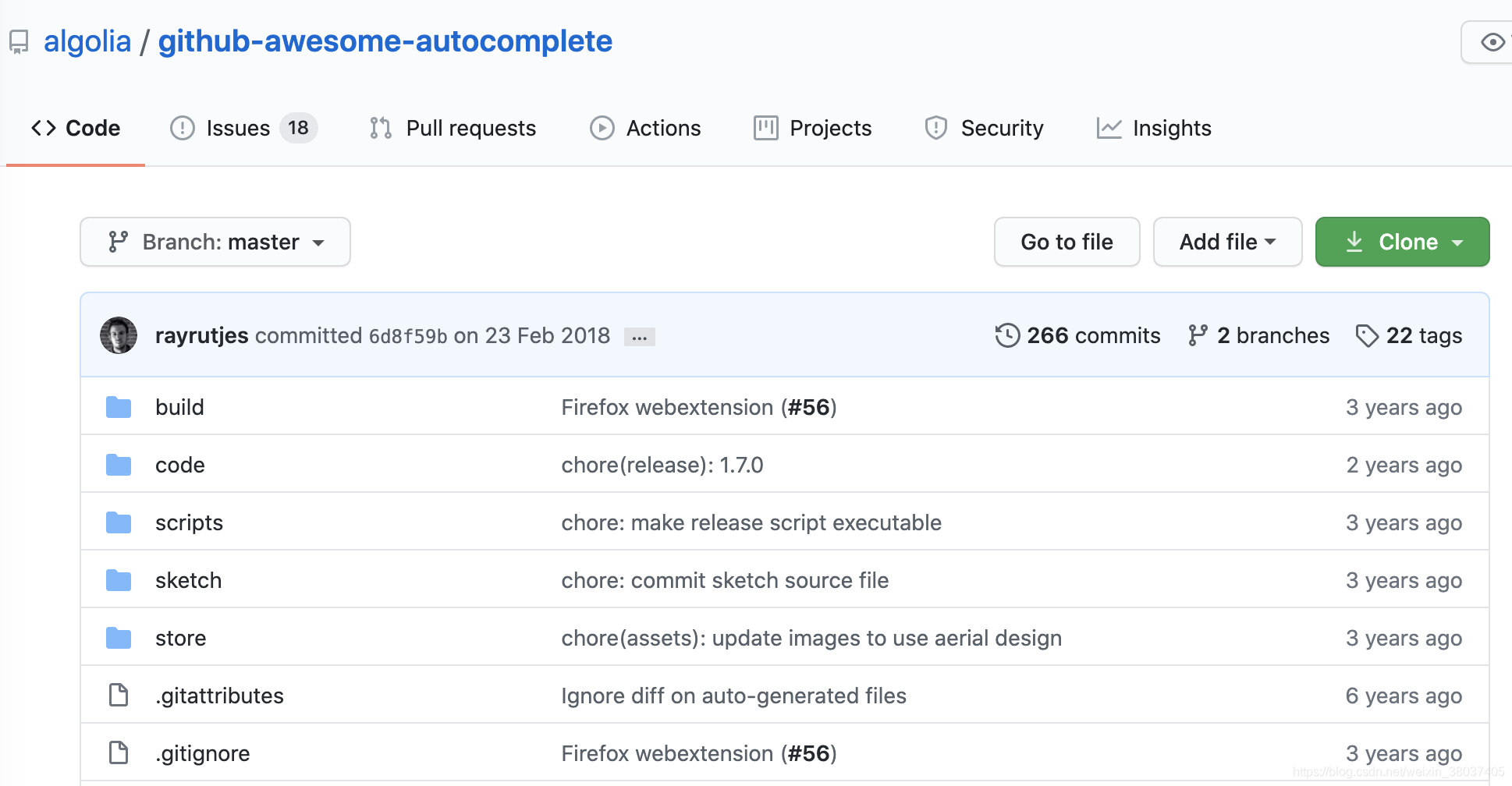Switch to the Code tab
Image resolution: width=1512 pixels, height=786 pixels.
[x=76, y=128]
